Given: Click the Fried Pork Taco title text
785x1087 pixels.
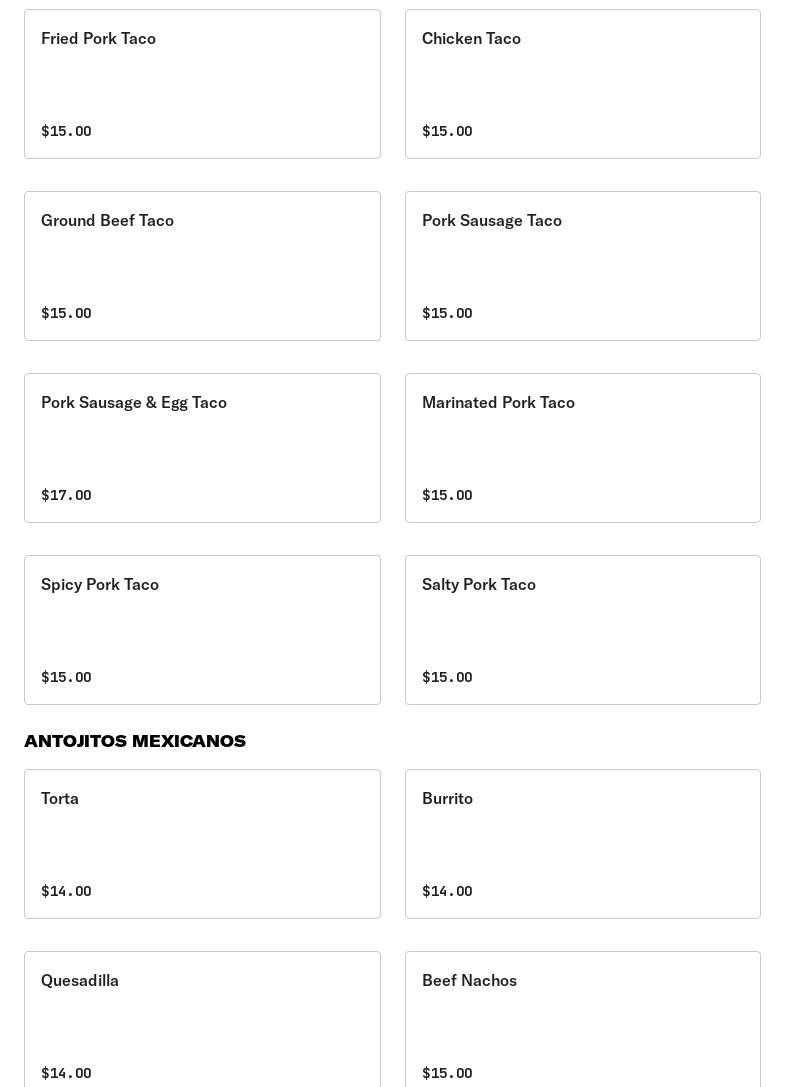Looking at the screenshot, I should point(98,39).
